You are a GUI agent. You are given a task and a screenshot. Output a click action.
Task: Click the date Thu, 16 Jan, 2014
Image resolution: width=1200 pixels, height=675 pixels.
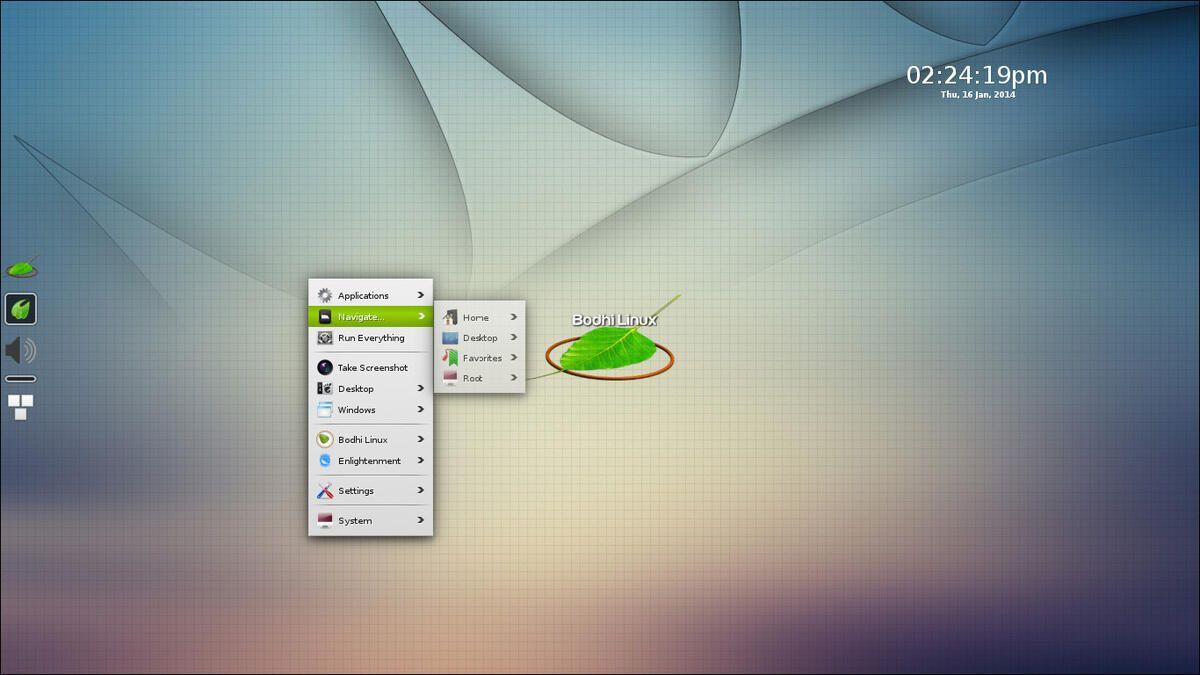tap(977, 95)
